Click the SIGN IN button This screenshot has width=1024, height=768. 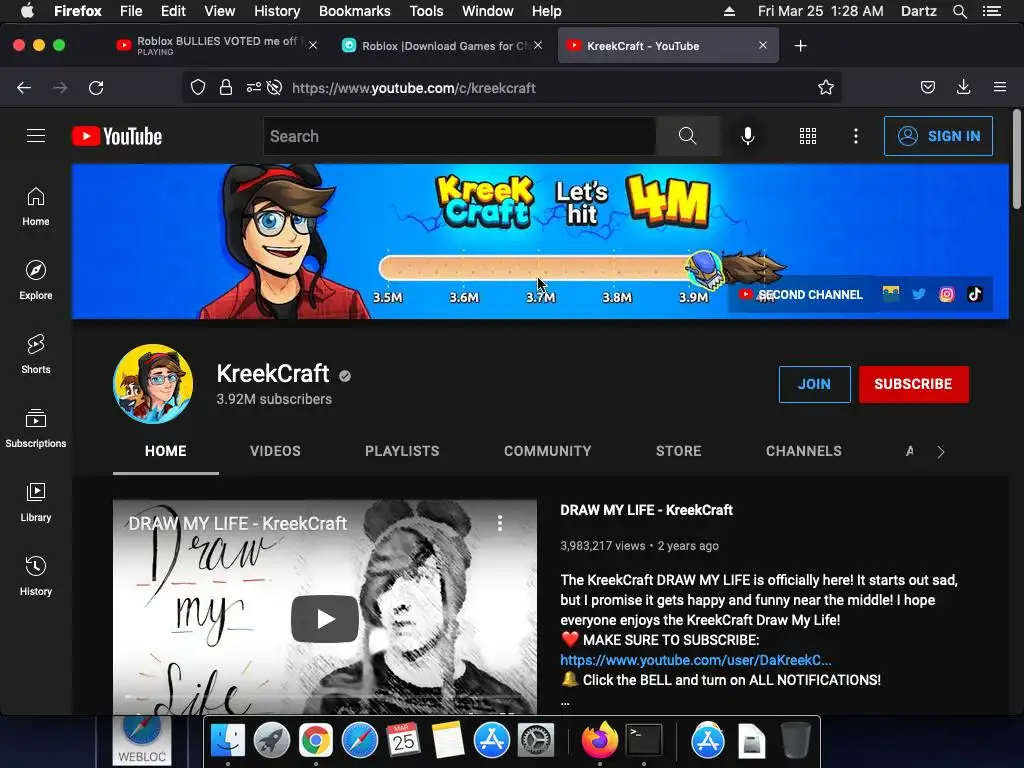pos(938,136)
